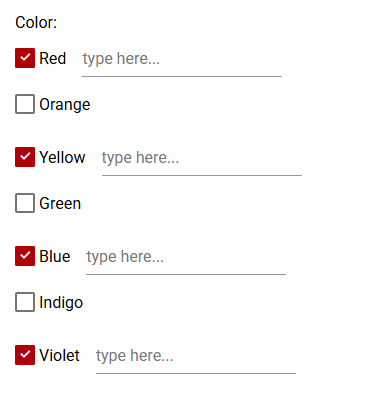Click the Green label text
This screenshot has width=365, height=397.
point(60,203)
